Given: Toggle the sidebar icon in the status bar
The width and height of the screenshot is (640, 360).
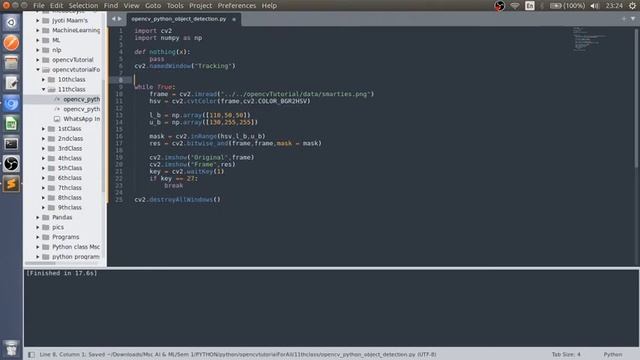Looking at the screenshot, I should [31, 354].
